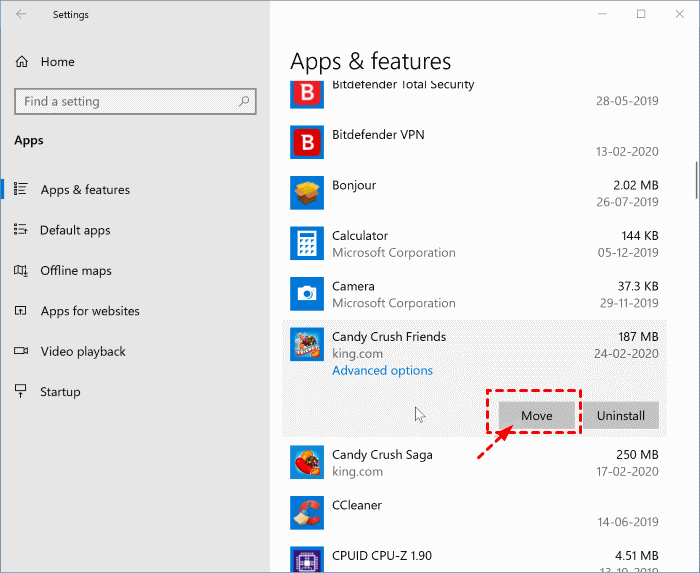700x573 pixels.
Task: Click the 37.3 KB size value
Action: tap(638, 286)
